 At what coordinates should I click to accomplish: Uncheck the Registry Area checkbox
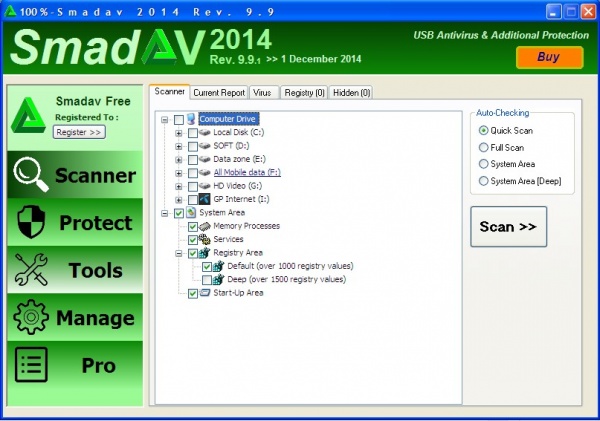[193, 253]
